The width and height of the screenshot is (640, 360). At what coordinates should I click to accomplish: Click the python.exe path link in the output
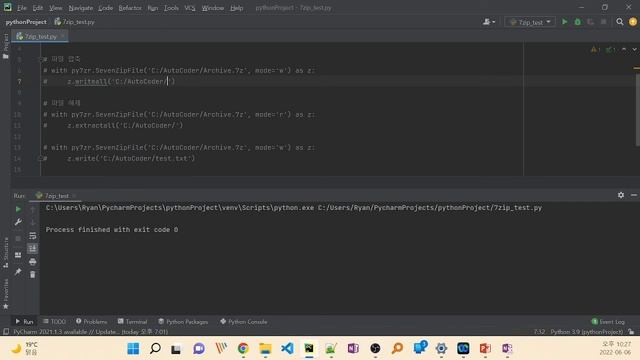pyautogui.click(x=180, y=208)
